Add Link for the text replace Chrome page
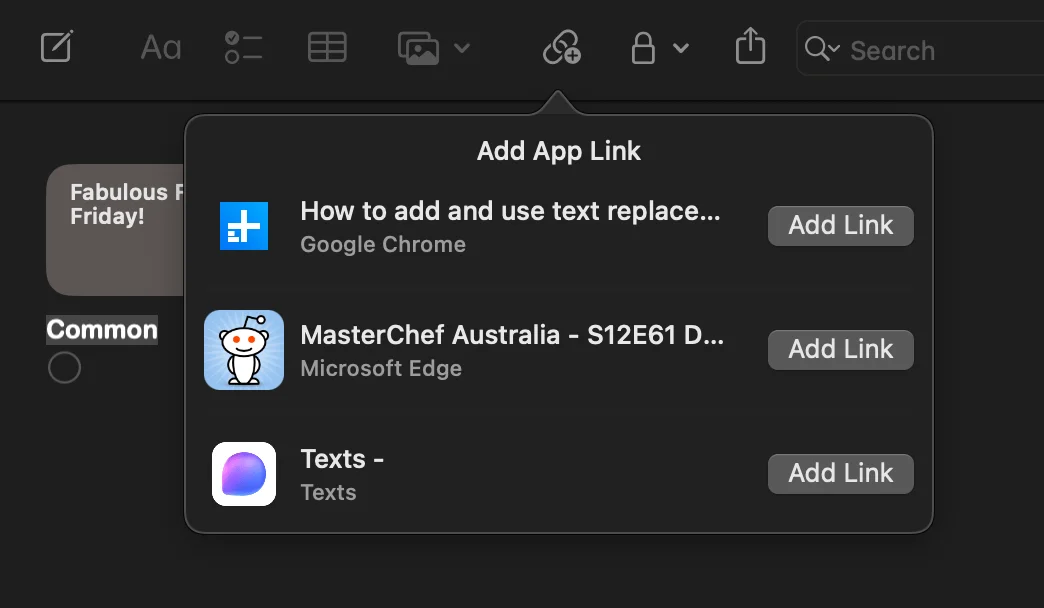 pyautogui.click(x=840, y=226)
